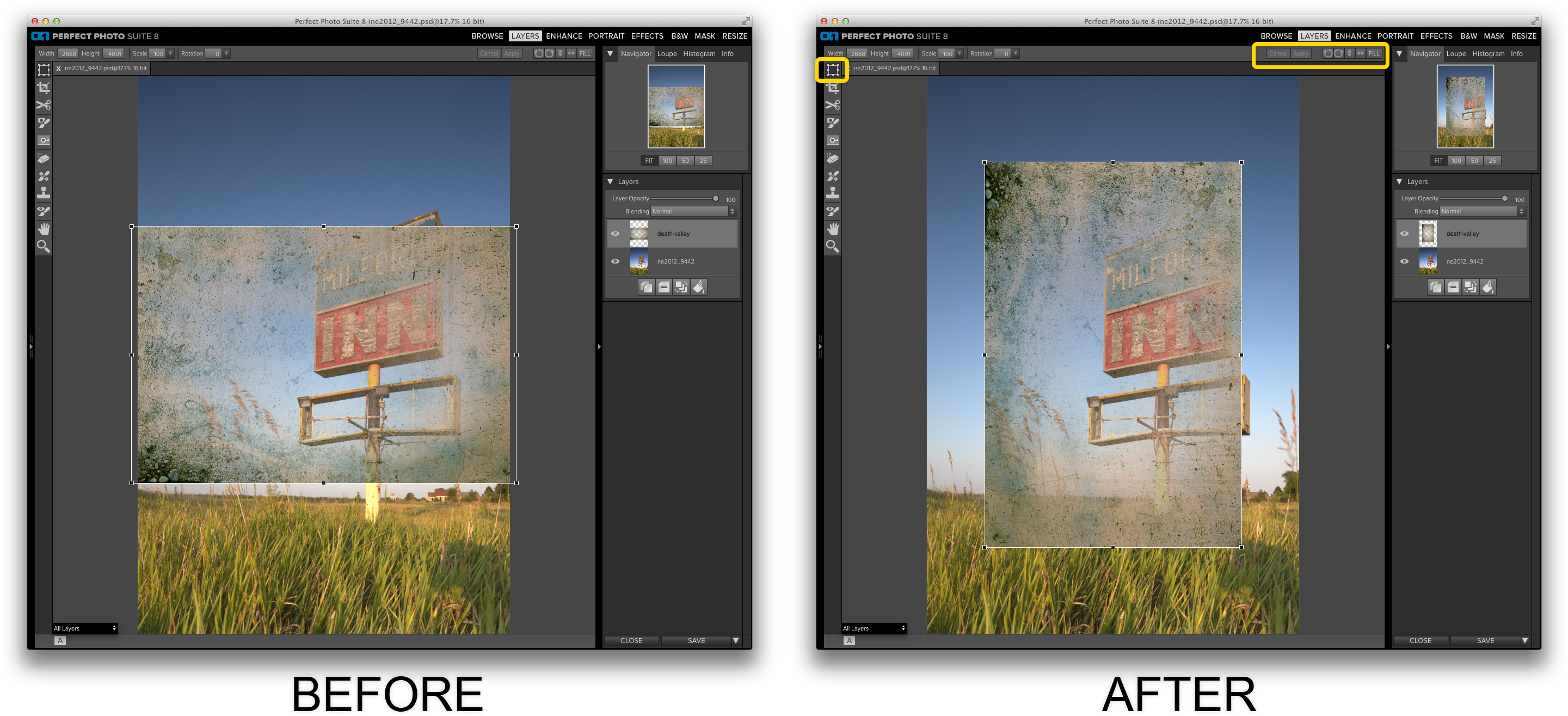Switch to BROWSE module in BEFORE window
Screen dimensions: 1568x716
click(487, 36)
